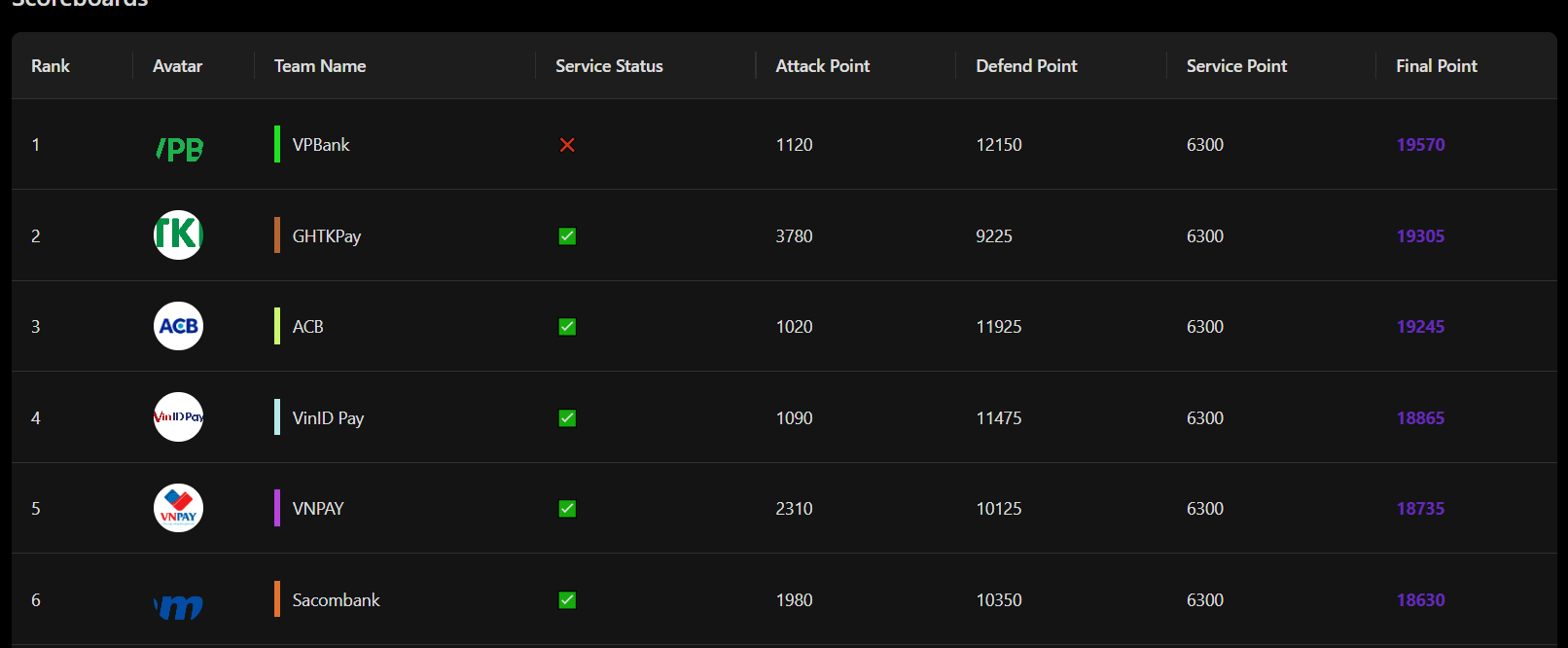Sort by the Attack Point column header
1568x648 pixels.
[822, 66]
